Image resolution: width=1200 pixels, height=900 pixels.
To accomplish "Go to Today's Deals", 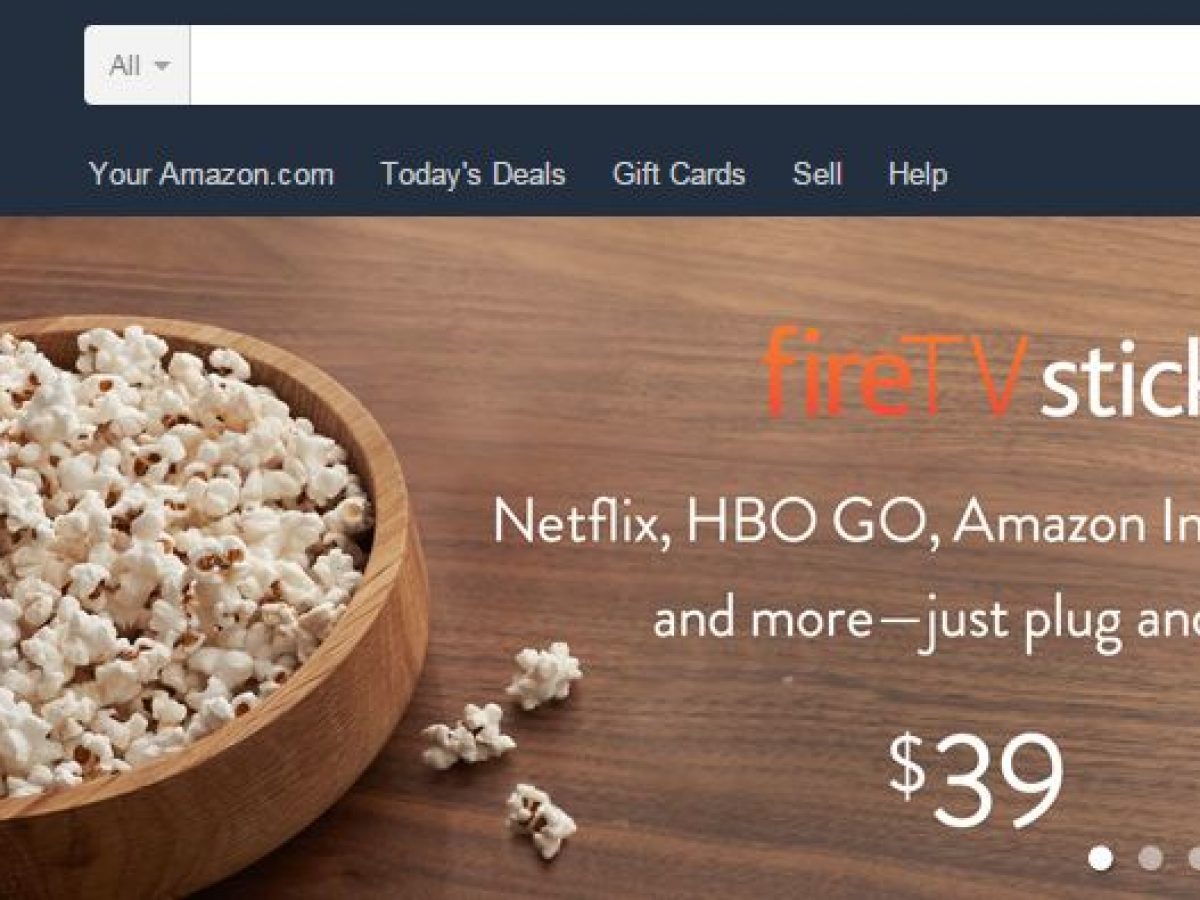I will tap(473, 174).
